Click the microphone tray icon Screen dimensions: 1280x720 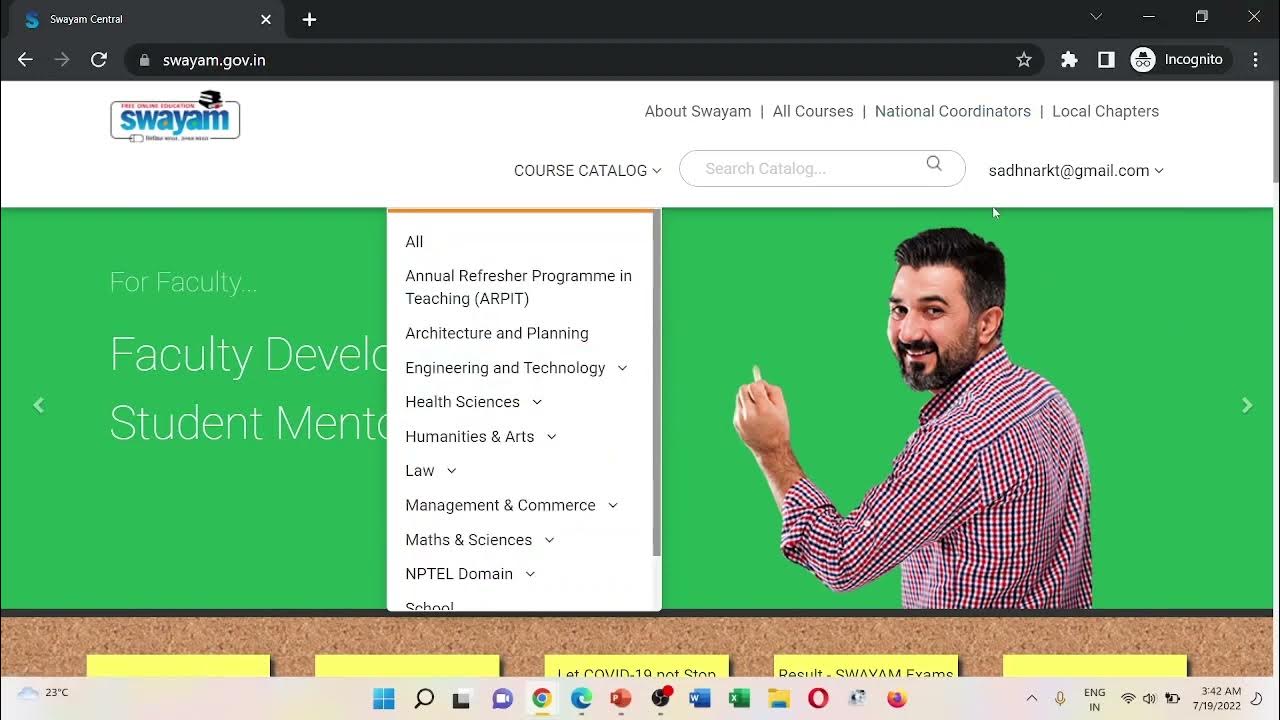1060,698
